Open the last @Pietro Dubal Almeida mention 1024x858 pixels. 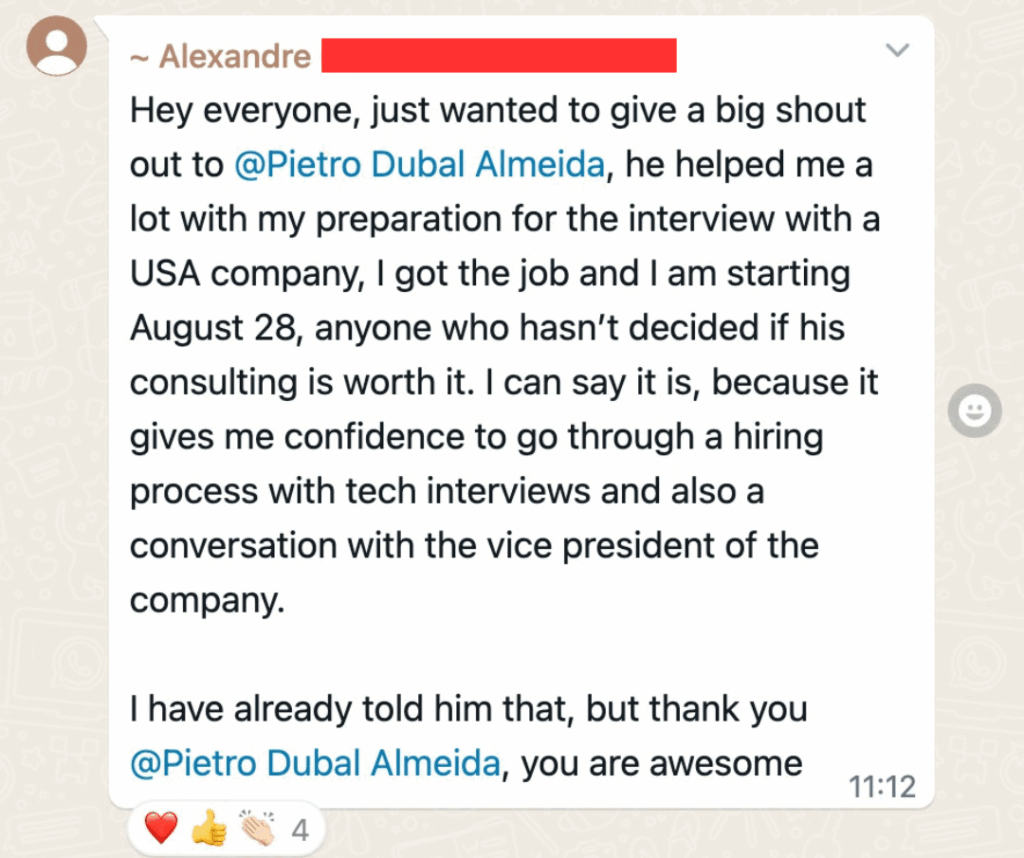[x=316, y=764]
